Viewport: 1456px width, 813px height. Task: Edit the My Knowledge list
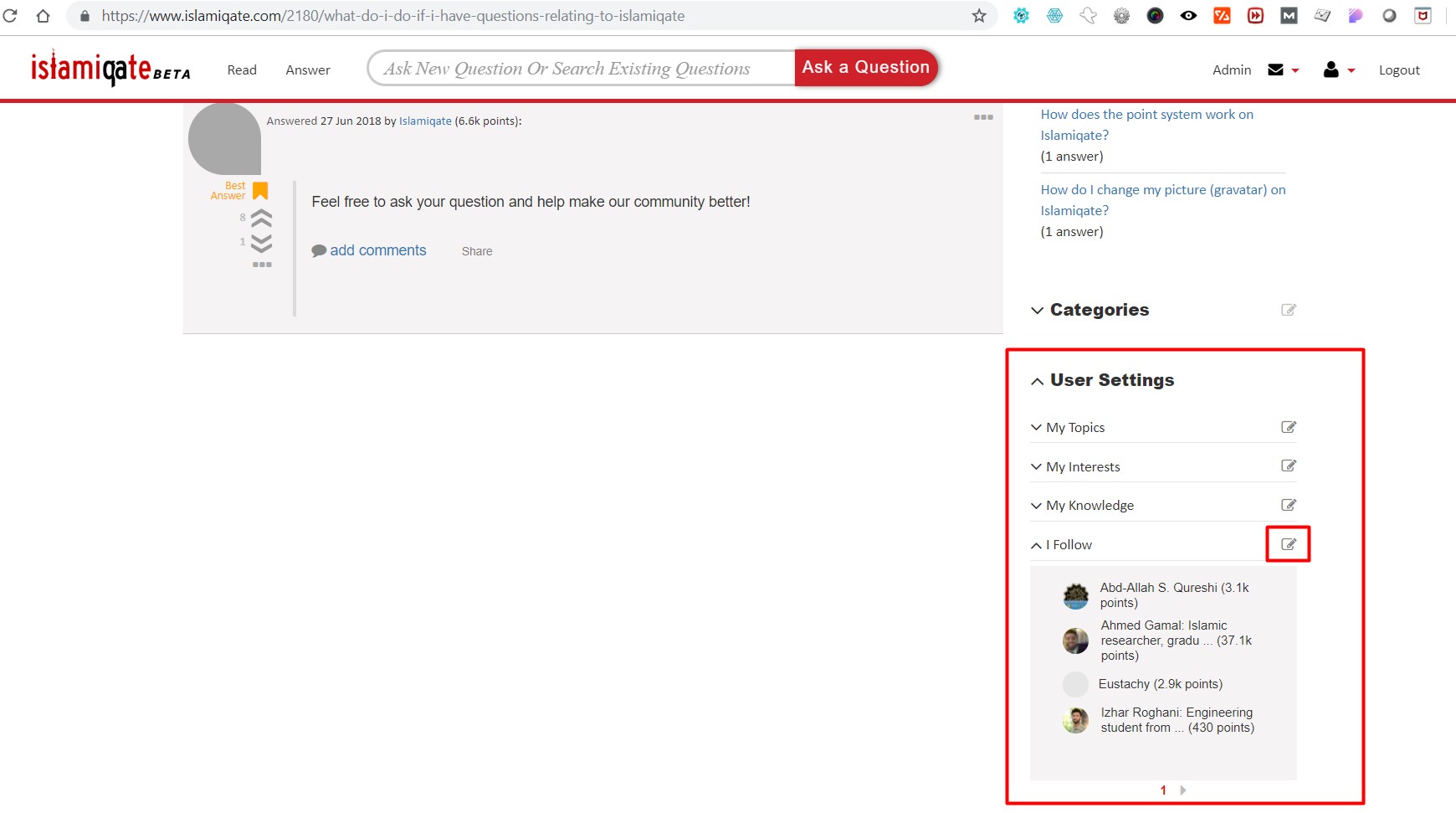[1289, 504]
